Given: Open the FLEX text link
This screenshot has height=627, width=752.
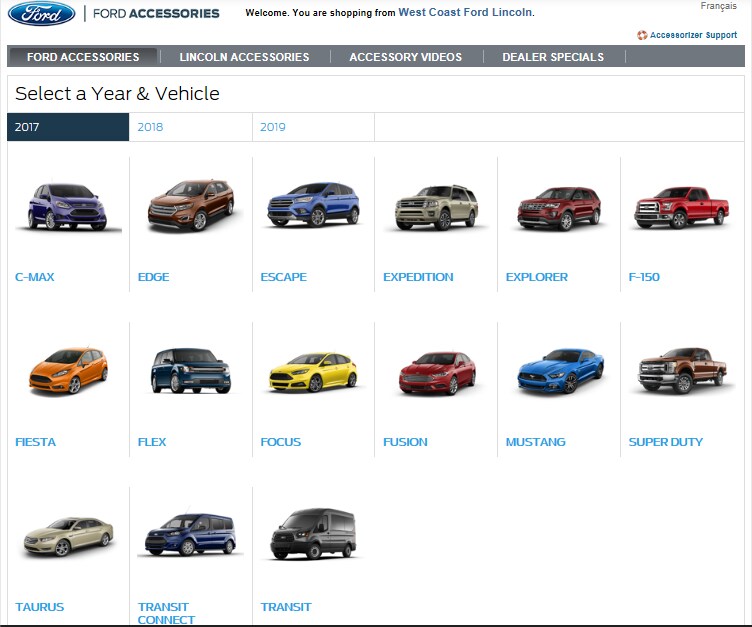Looking at the screenshot, I should point(152,442).
